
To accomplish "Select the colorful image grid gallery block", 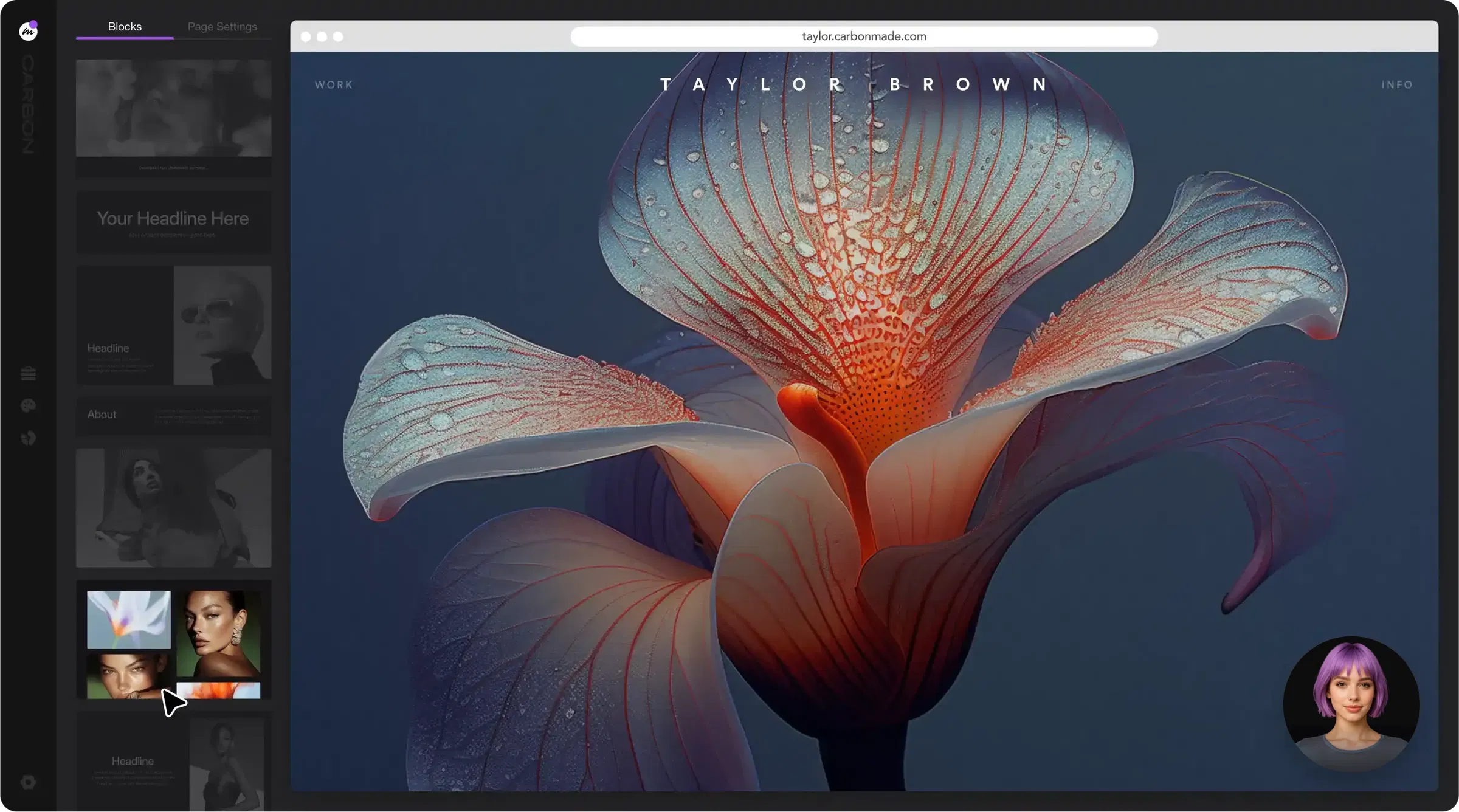I will [173, 639].
